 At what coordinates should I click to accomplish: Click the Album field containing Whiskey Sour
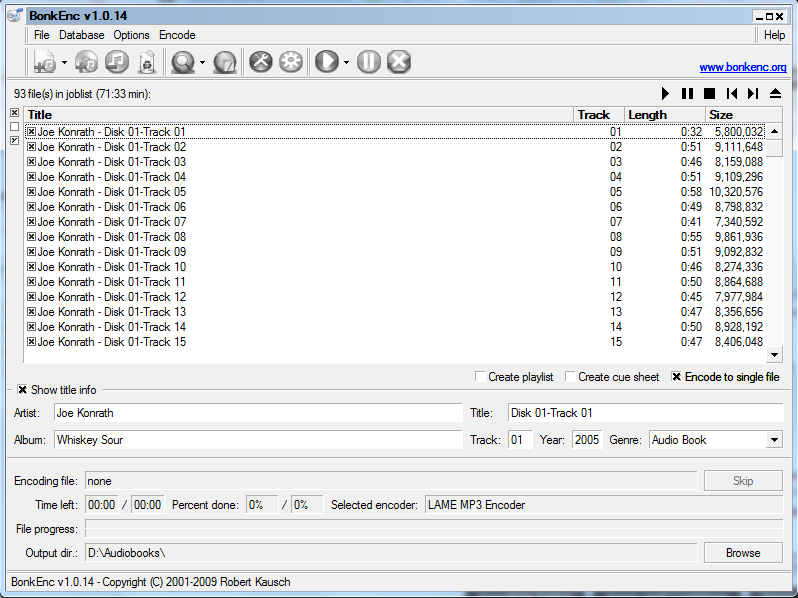coord(258,440)
